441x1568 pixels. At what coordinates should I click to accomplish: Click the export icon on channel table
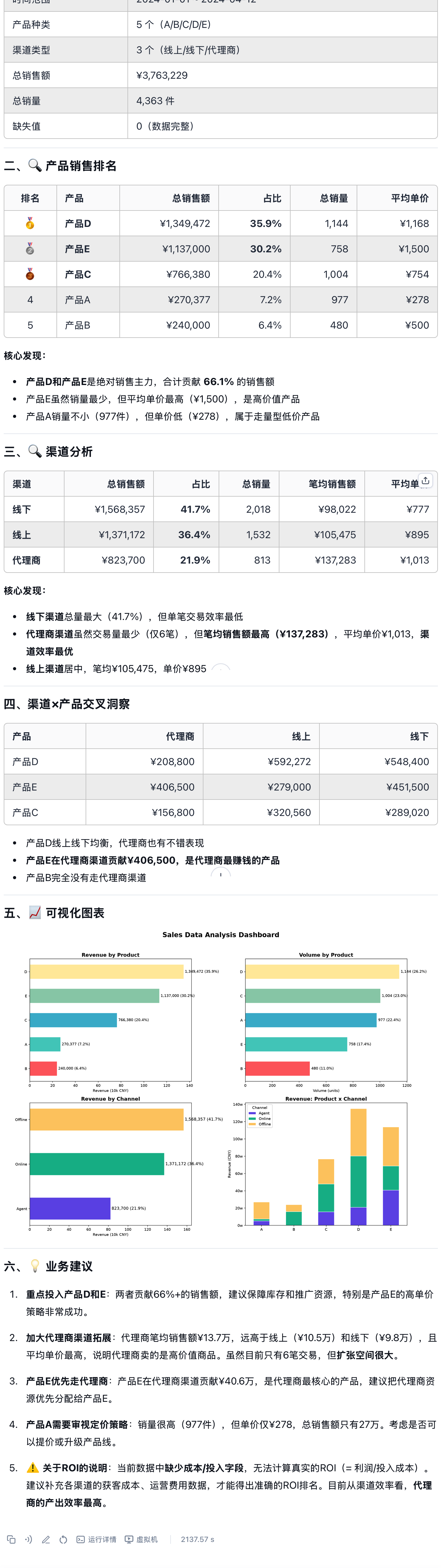click(426, 480)
